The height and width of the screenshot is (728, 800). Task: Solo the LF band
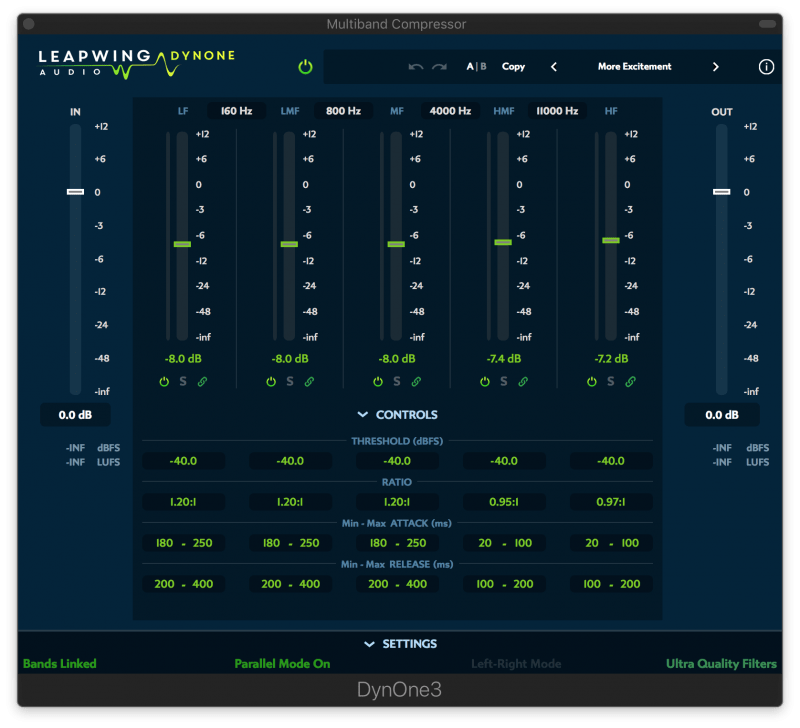[x=183, y=381]
